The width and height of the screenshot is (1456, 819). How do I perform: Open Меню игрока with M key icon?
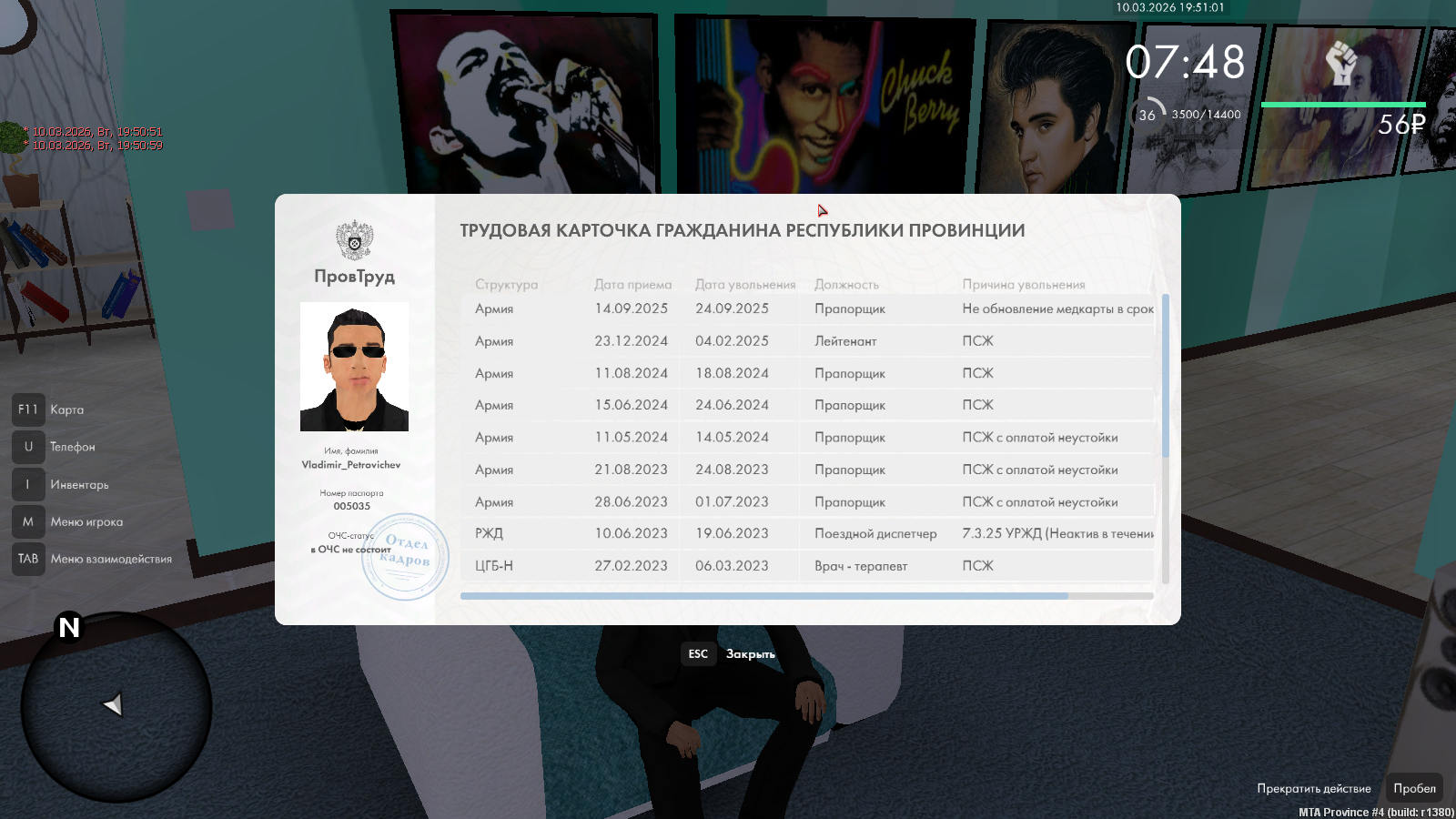tap(28, 521)
